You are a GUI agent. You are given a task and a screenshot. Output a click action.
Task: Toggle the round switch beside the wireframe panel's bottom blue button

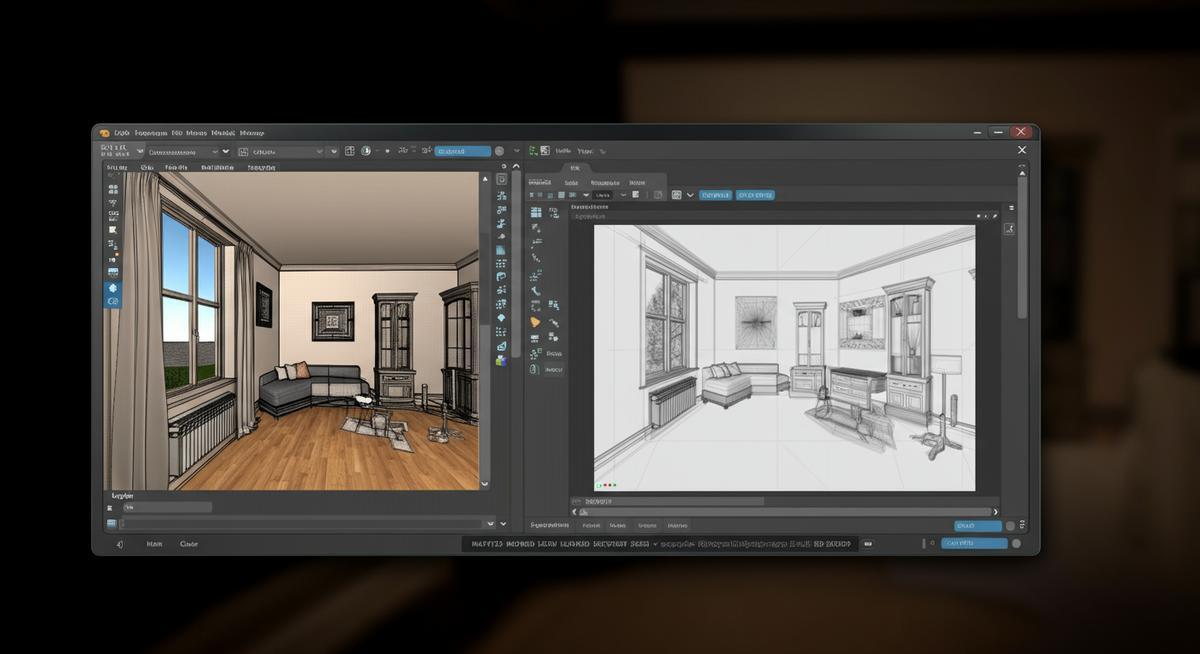coord(1010,525)
